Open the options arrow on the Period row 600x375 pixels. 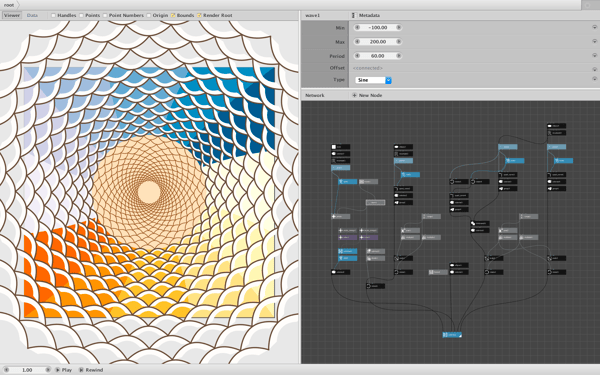pyautogui.click(x=595, y=55)
